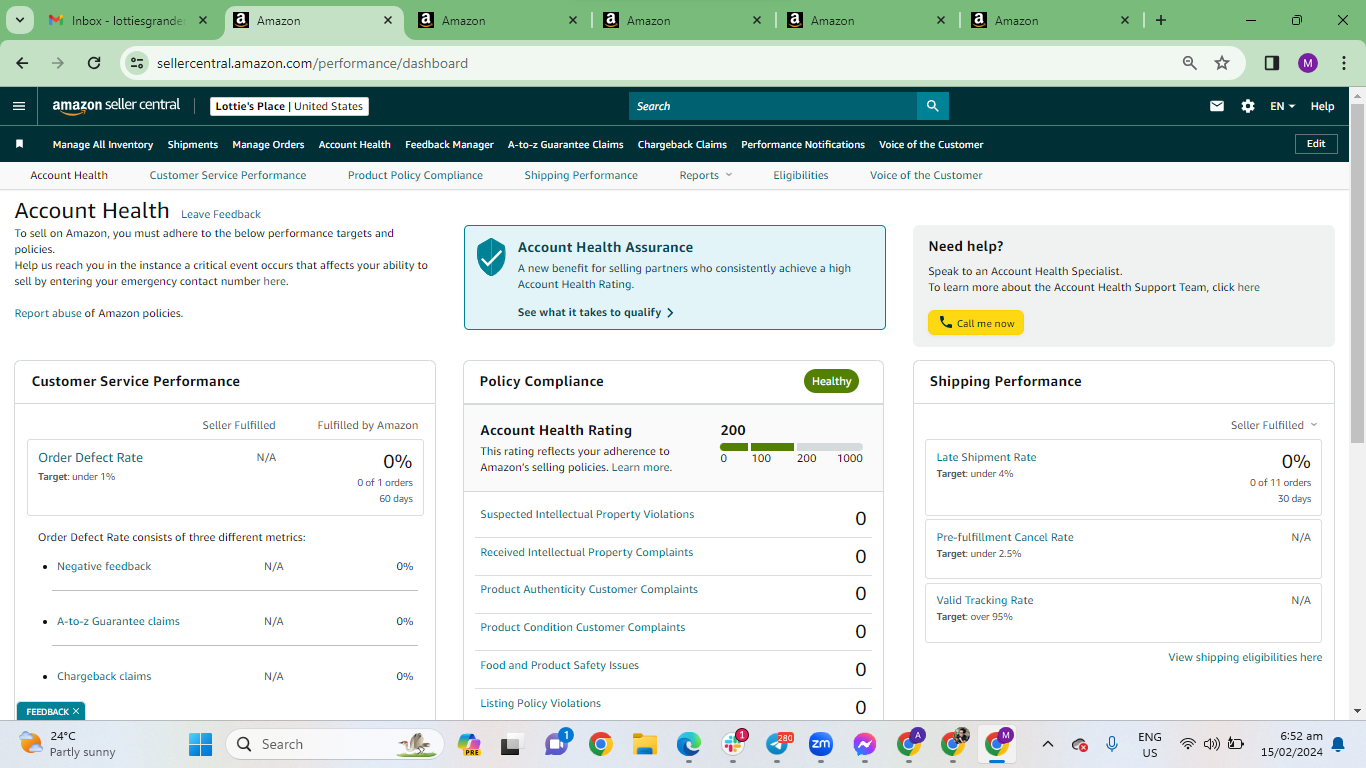This screenshot has width=1366, height=768.
Task: Open Task View on the taskbar
Action: pos(512,744)
